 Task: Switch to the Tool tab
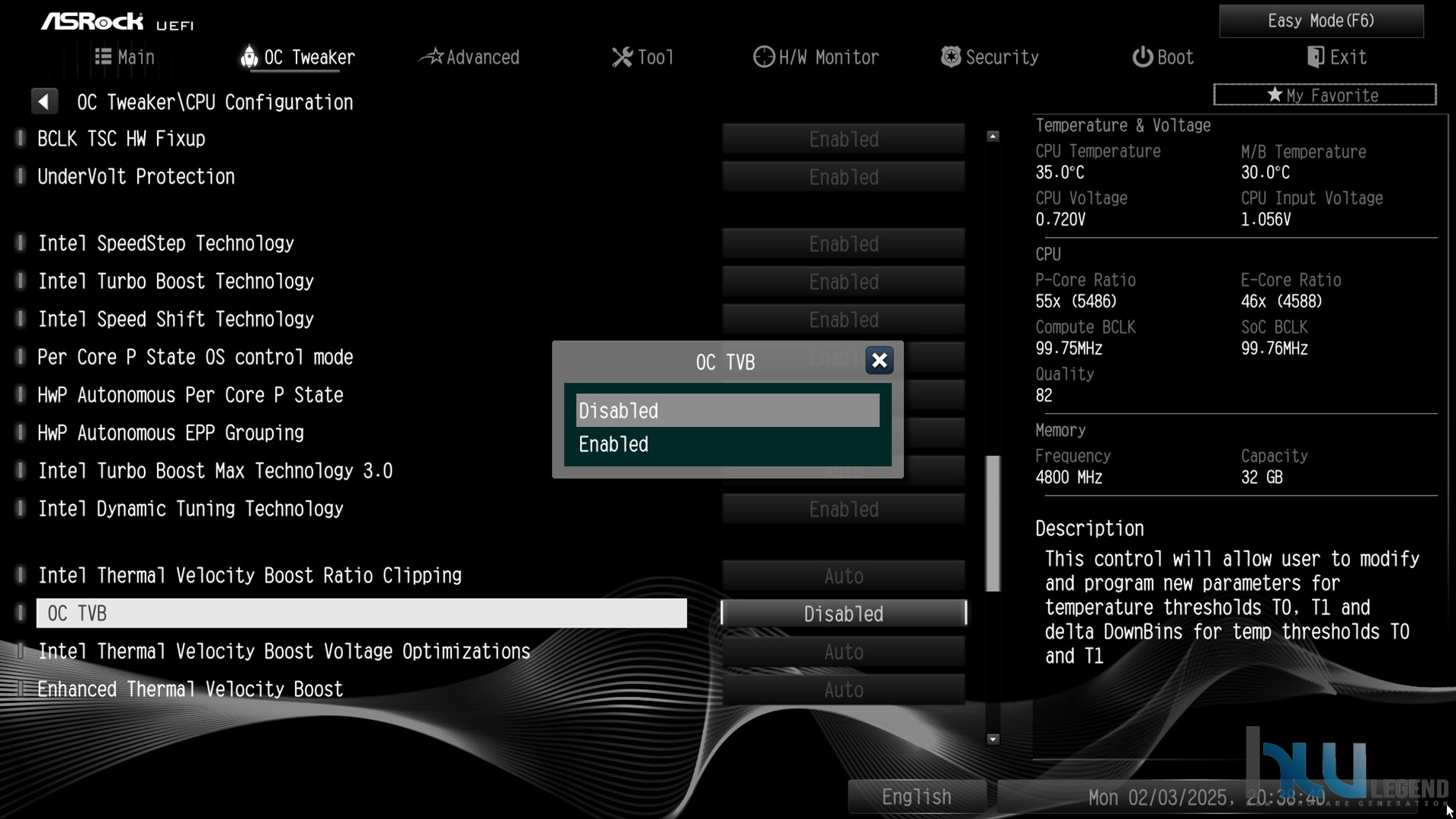pos(643,57)
